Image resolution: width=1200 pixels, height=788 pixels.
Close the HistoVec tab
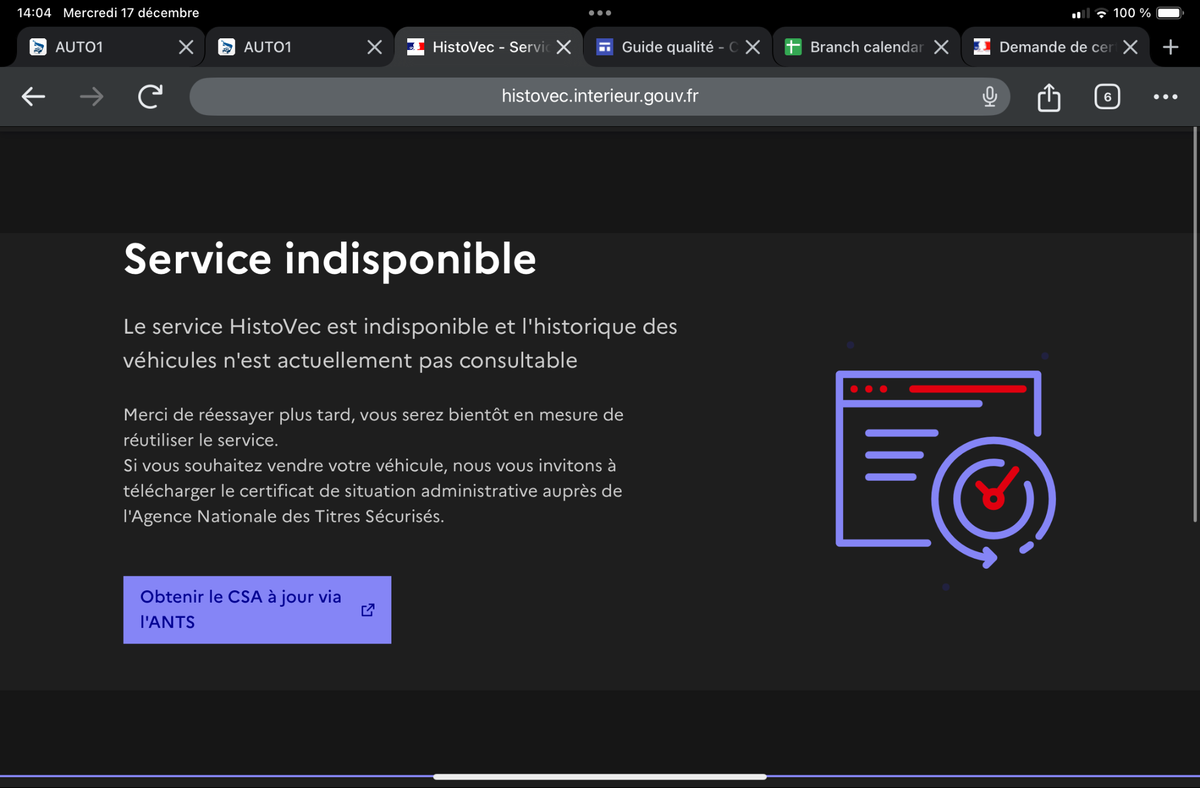(564, 47)
